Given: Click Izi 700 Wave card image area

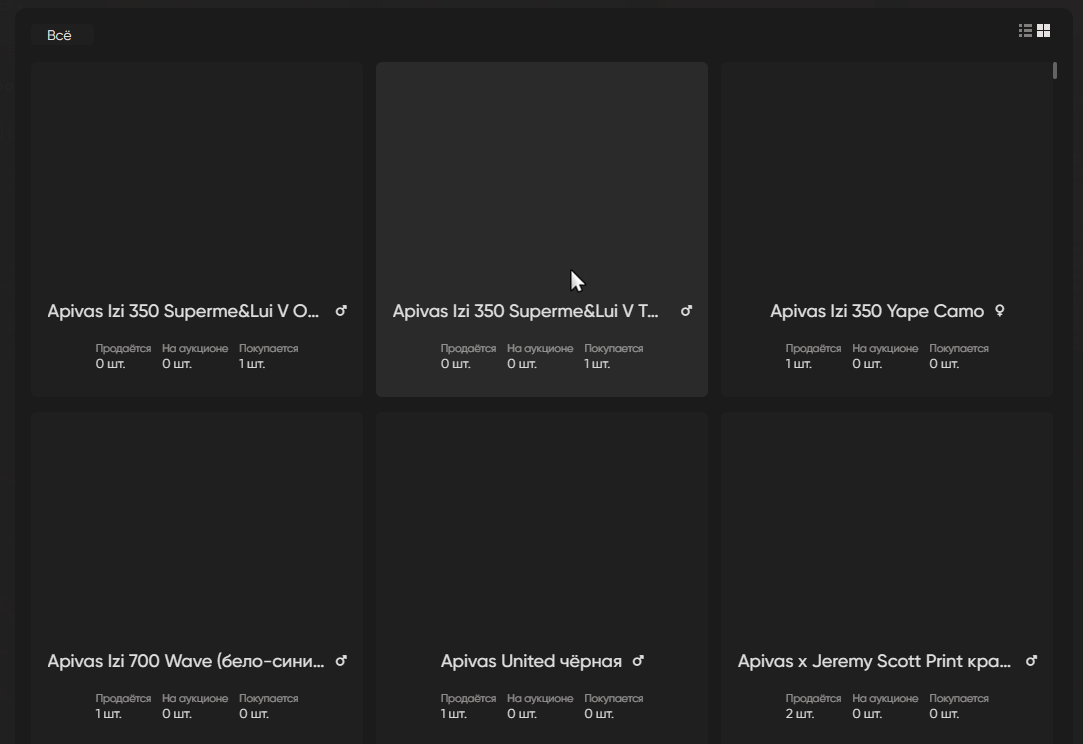Looking at the screenshot, I should point(196,528).
